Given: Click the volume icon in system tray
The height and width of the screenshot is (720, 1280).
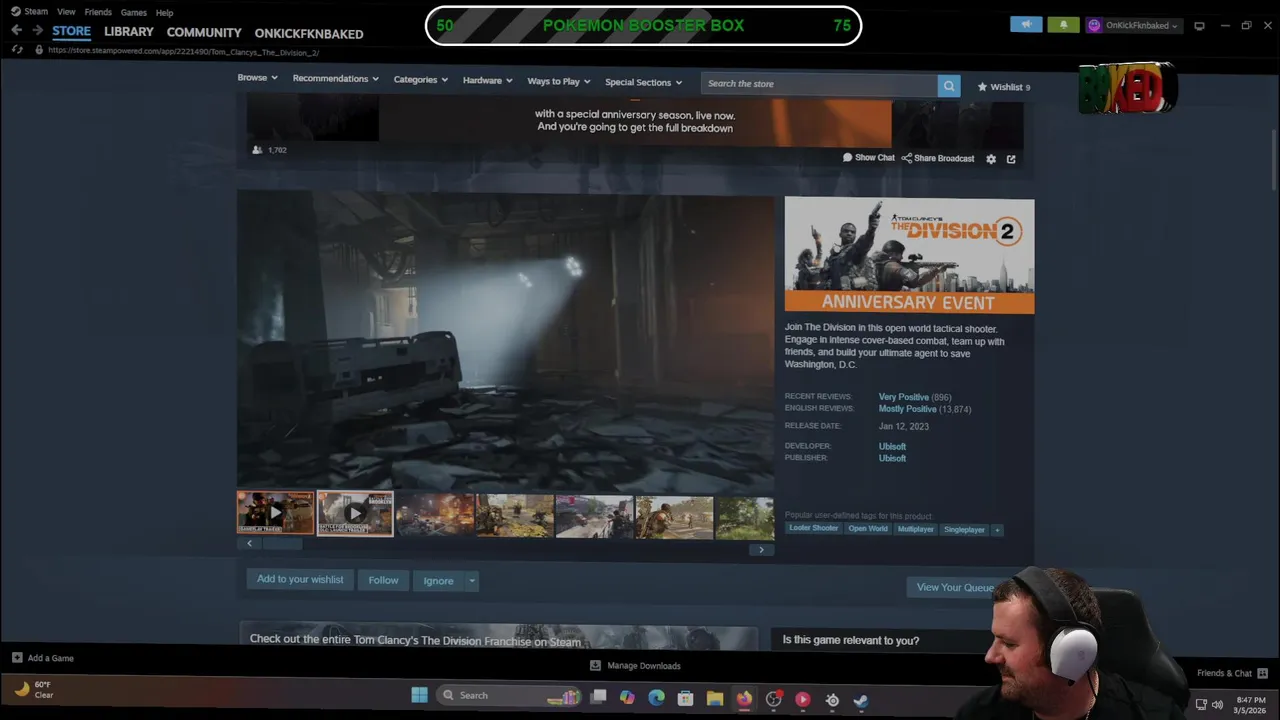Looking at the screenshot, I should [x=1217, y=704].
